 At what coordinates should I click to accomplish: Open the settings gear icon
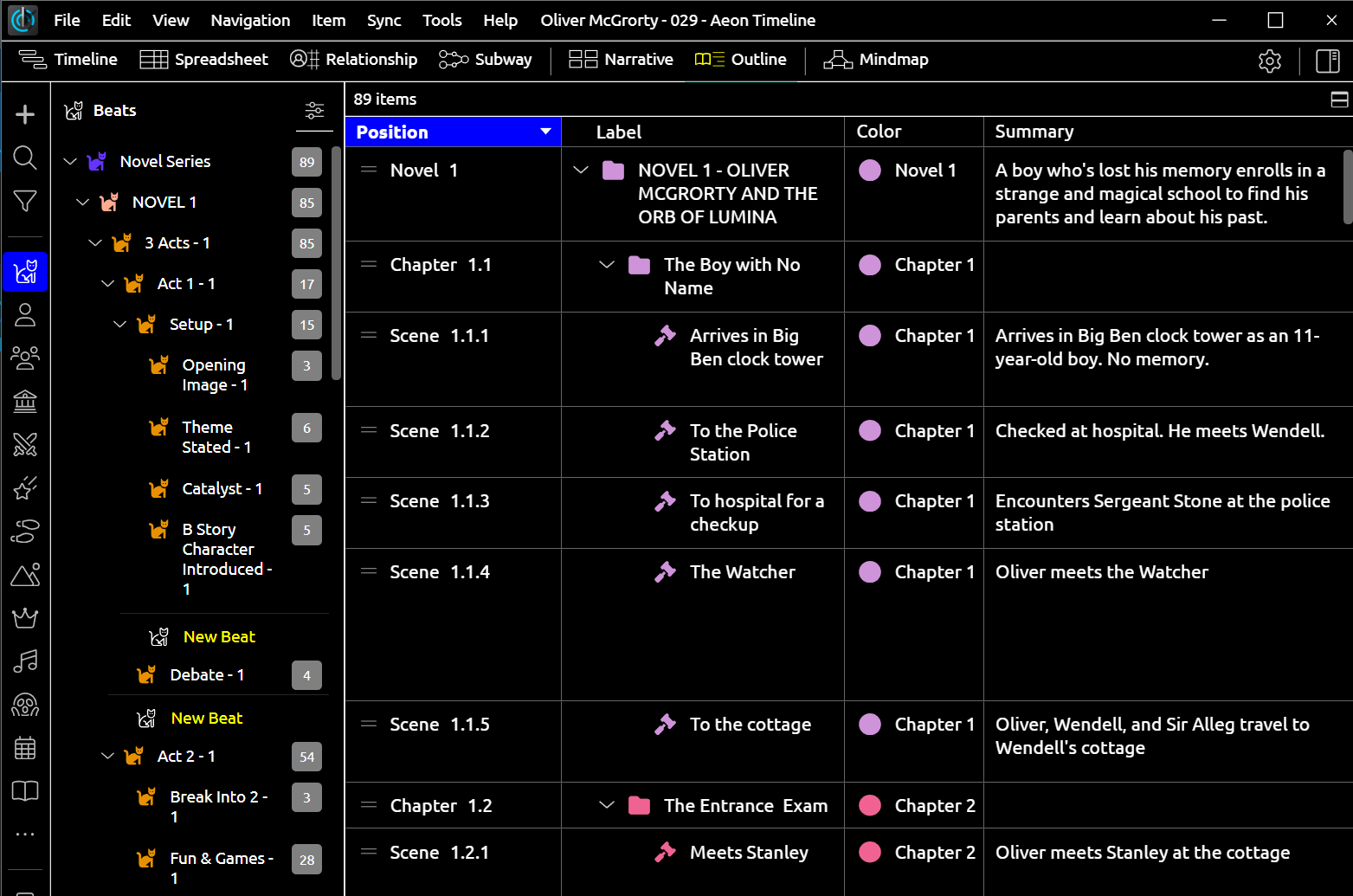(x=1270, y=61)
